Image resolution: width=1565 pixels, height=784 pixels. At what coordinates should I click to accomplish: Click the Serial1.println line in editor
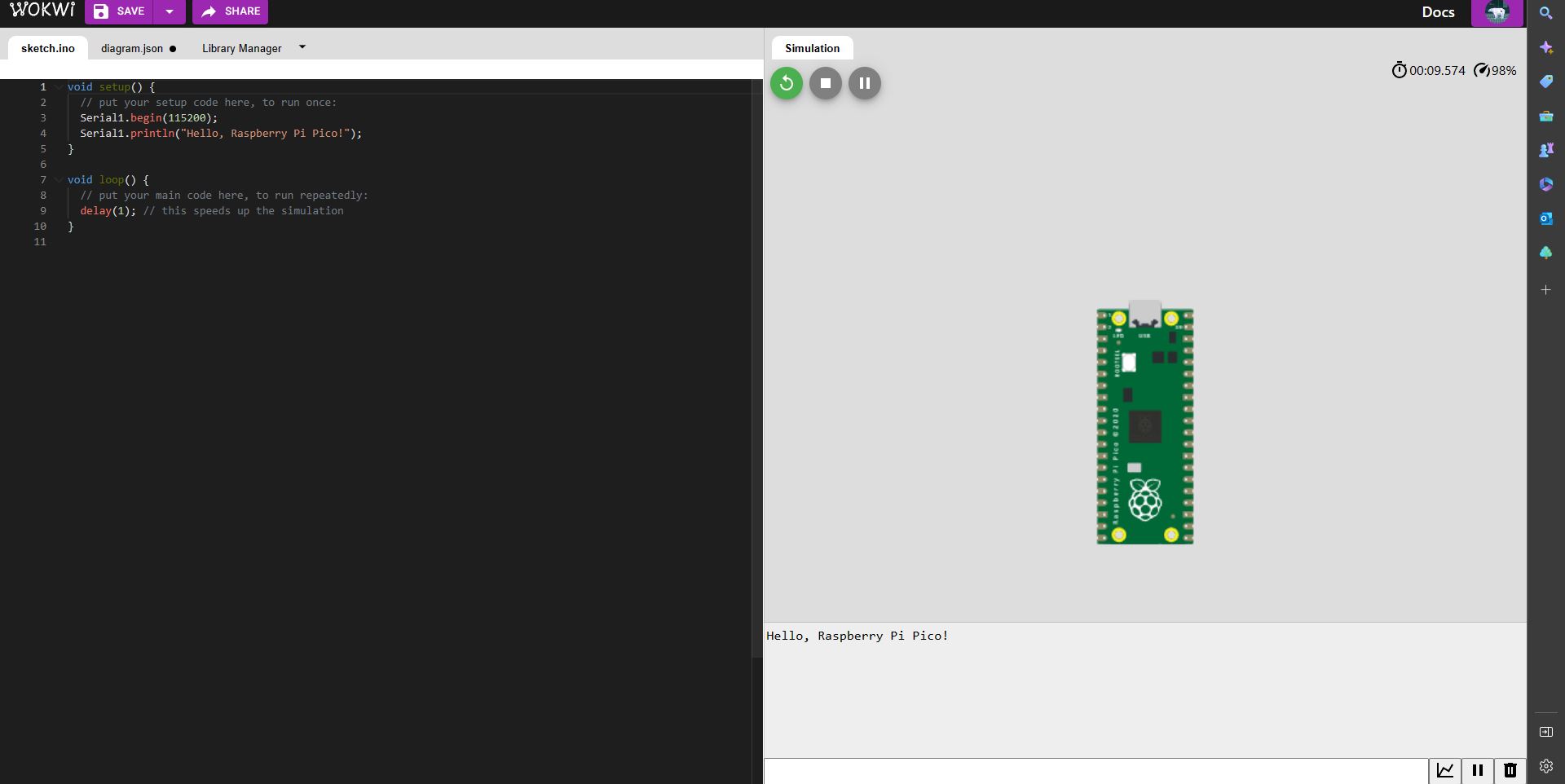[221, 133]
